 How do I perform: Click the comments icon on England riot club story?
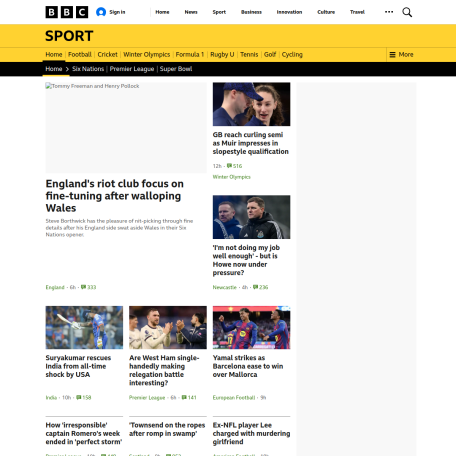83,287
